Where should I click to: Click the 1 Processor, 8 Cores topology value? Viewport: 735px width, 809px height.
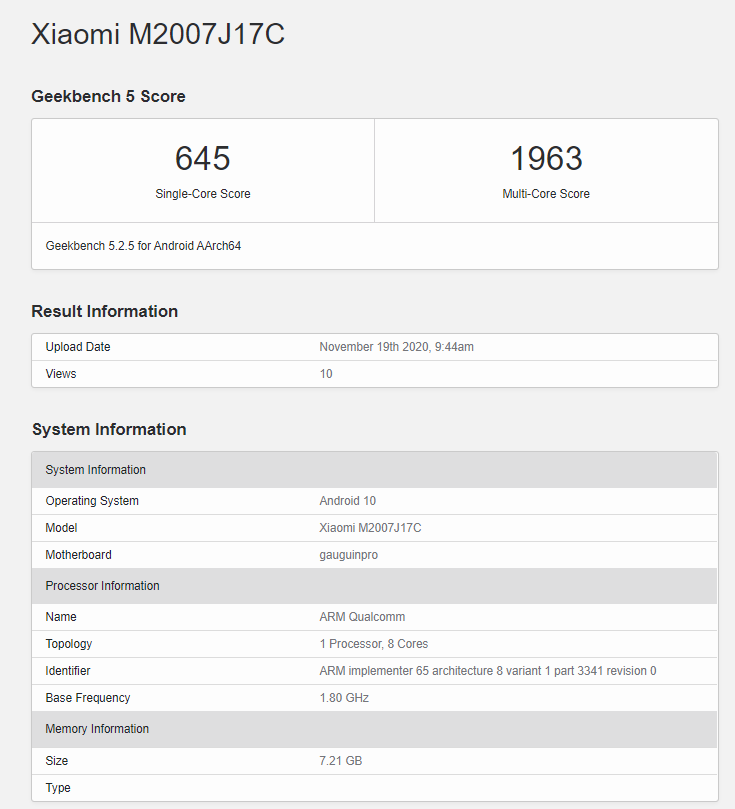(373, 644)
